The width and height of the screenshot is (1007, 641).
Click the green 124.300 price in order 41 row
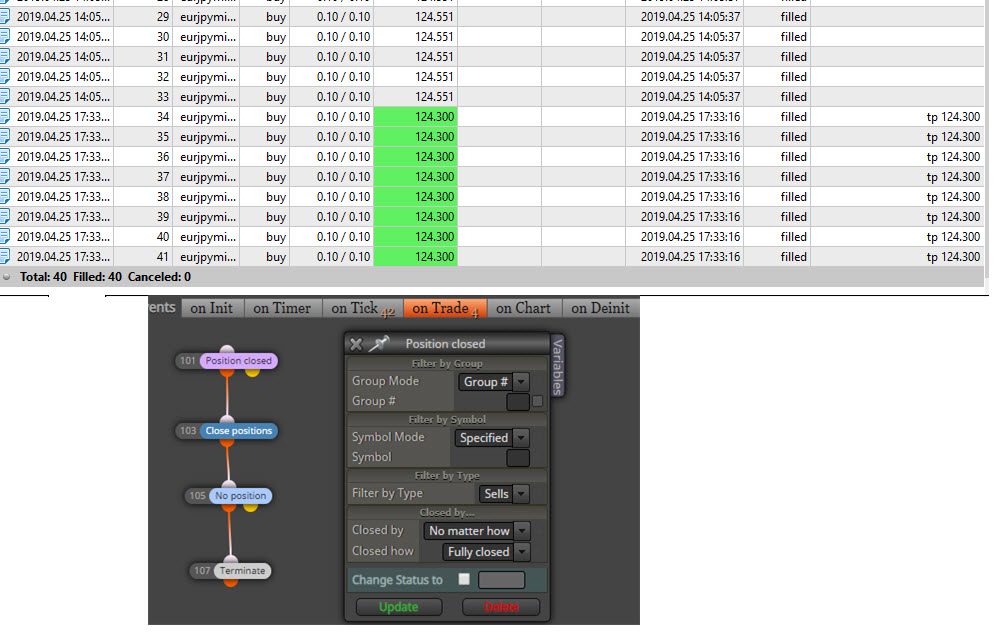pos(416,257)
